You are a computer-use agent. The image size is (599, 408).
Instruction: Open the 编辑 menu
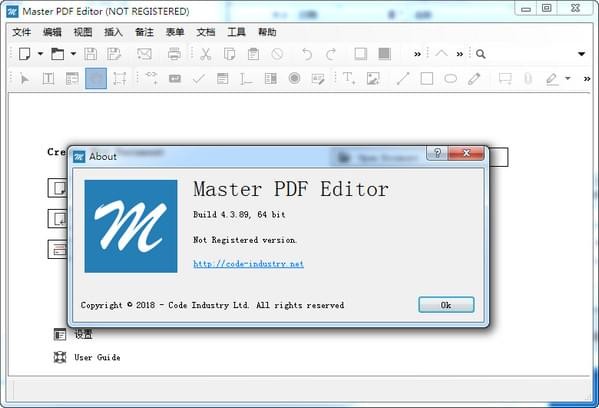point(52,32)
